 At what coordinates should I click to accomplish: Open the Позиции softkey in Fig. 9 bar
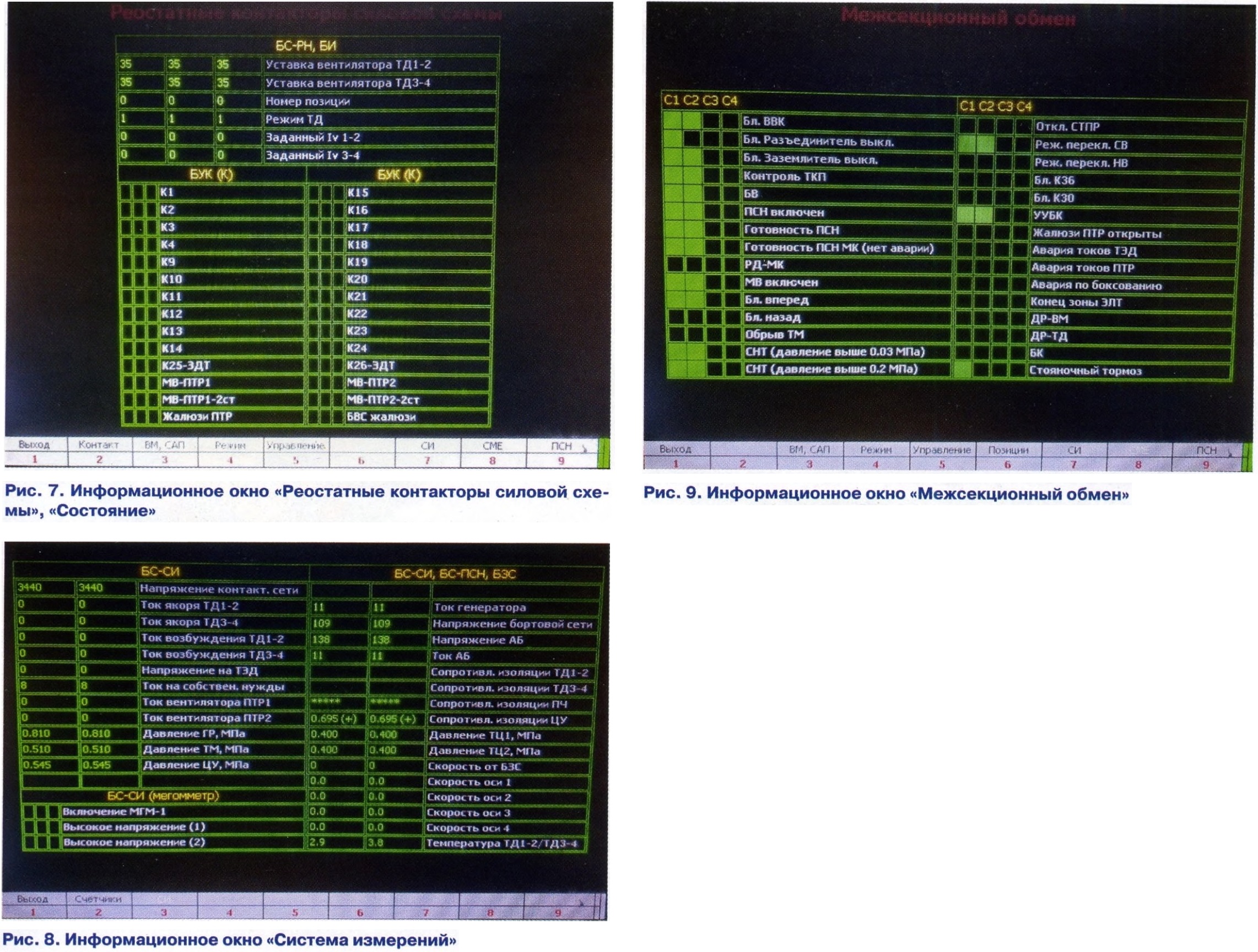click(x=1008, y=451)
